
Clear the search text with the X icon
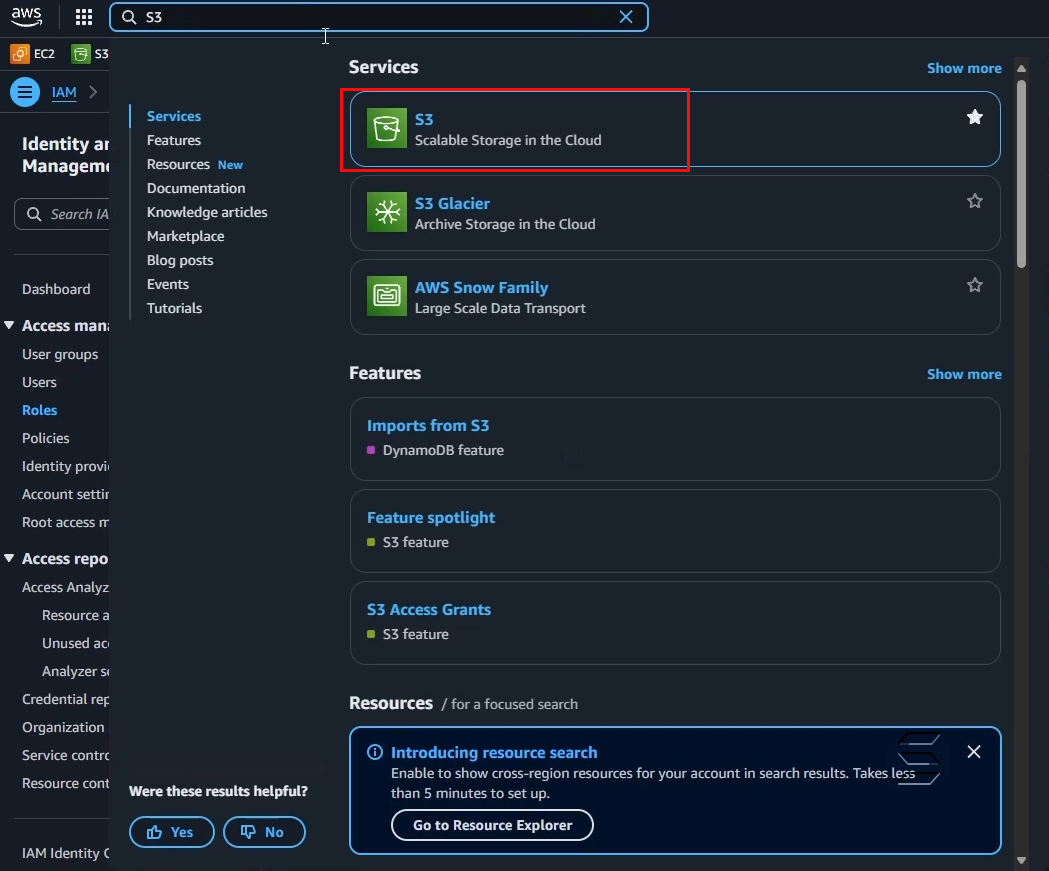(626, 17)
